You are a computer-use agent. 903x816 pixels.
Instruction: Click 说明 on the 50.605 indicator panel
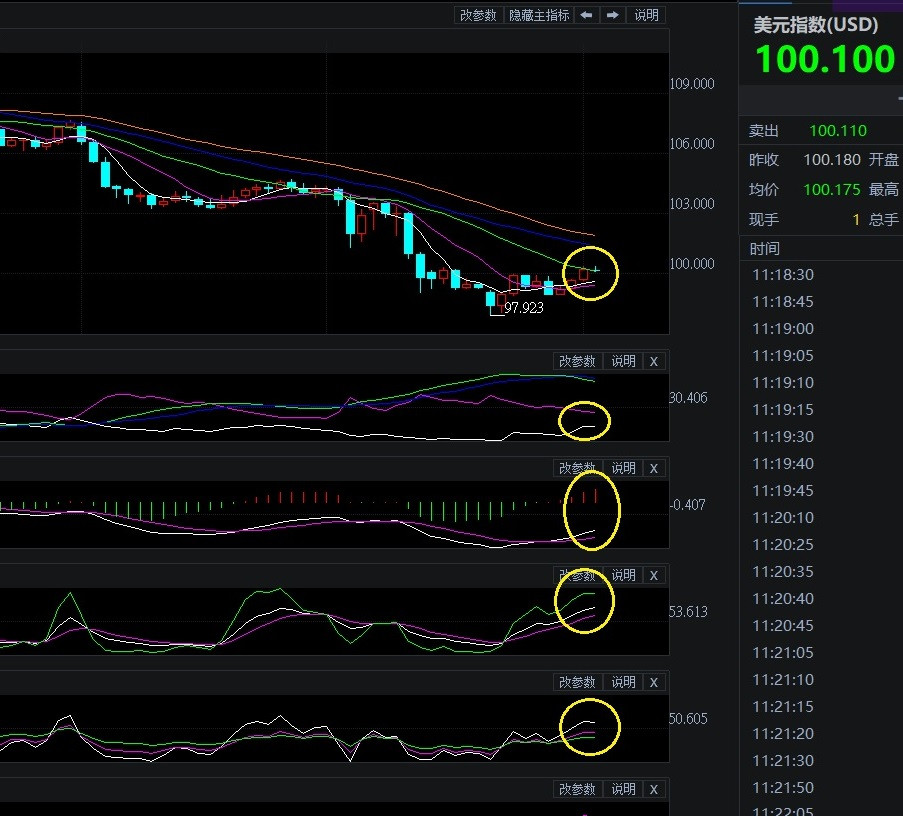click(x=623, y=682)
